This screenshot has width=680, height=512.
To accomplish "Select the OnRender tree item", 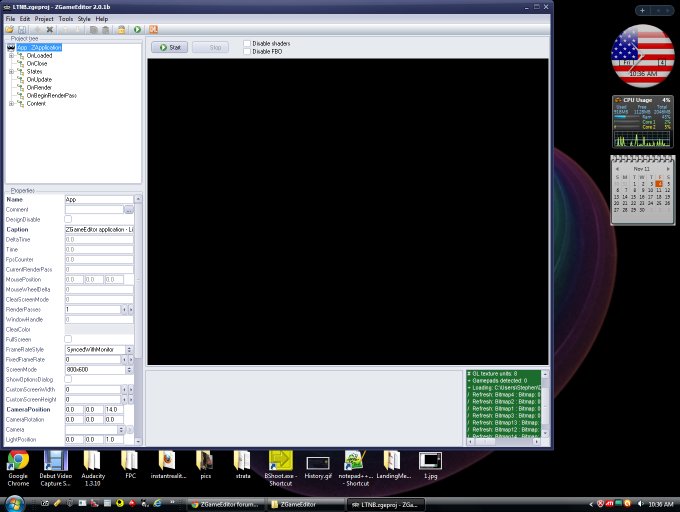I will [39, 88].
